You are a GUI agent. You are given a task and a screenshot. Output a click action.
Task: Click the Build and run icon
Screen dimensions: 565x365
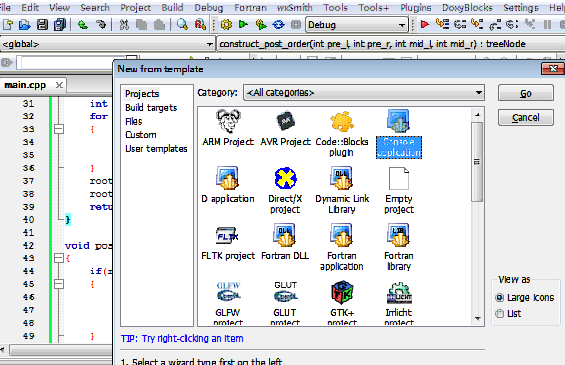(261, 25)
